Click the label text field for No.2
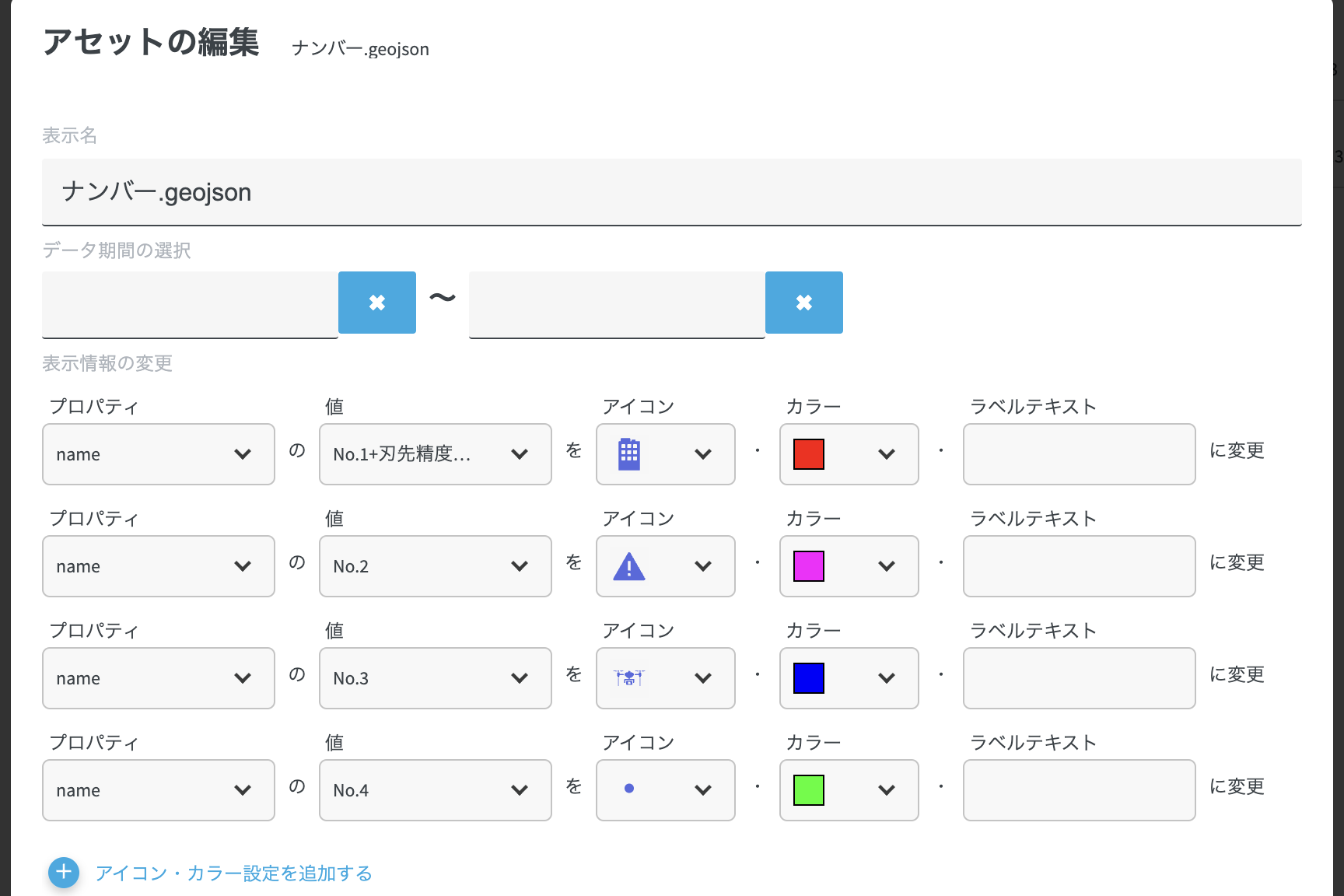 point(1079,566)
